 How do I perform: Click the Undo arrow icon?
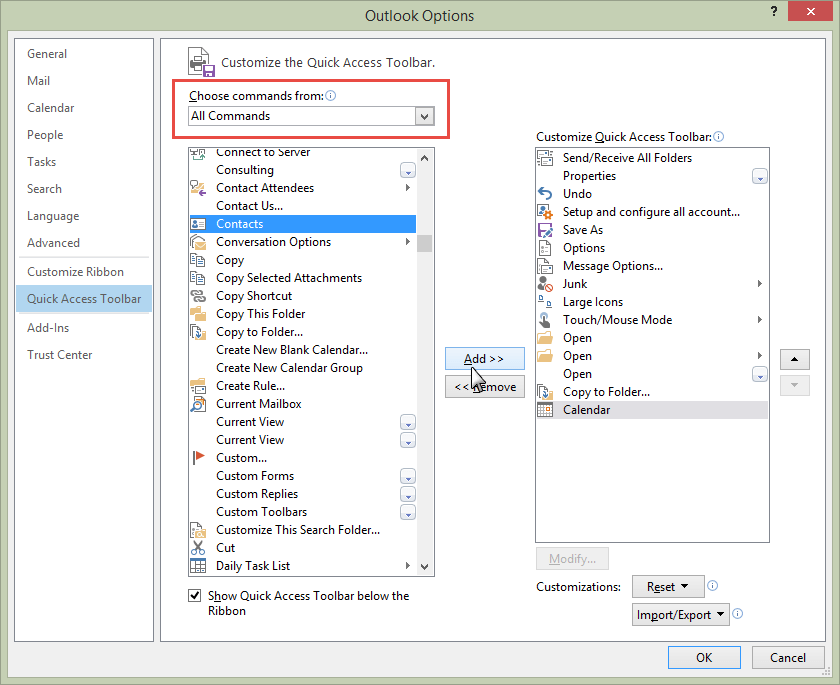[x=545, y=194]
